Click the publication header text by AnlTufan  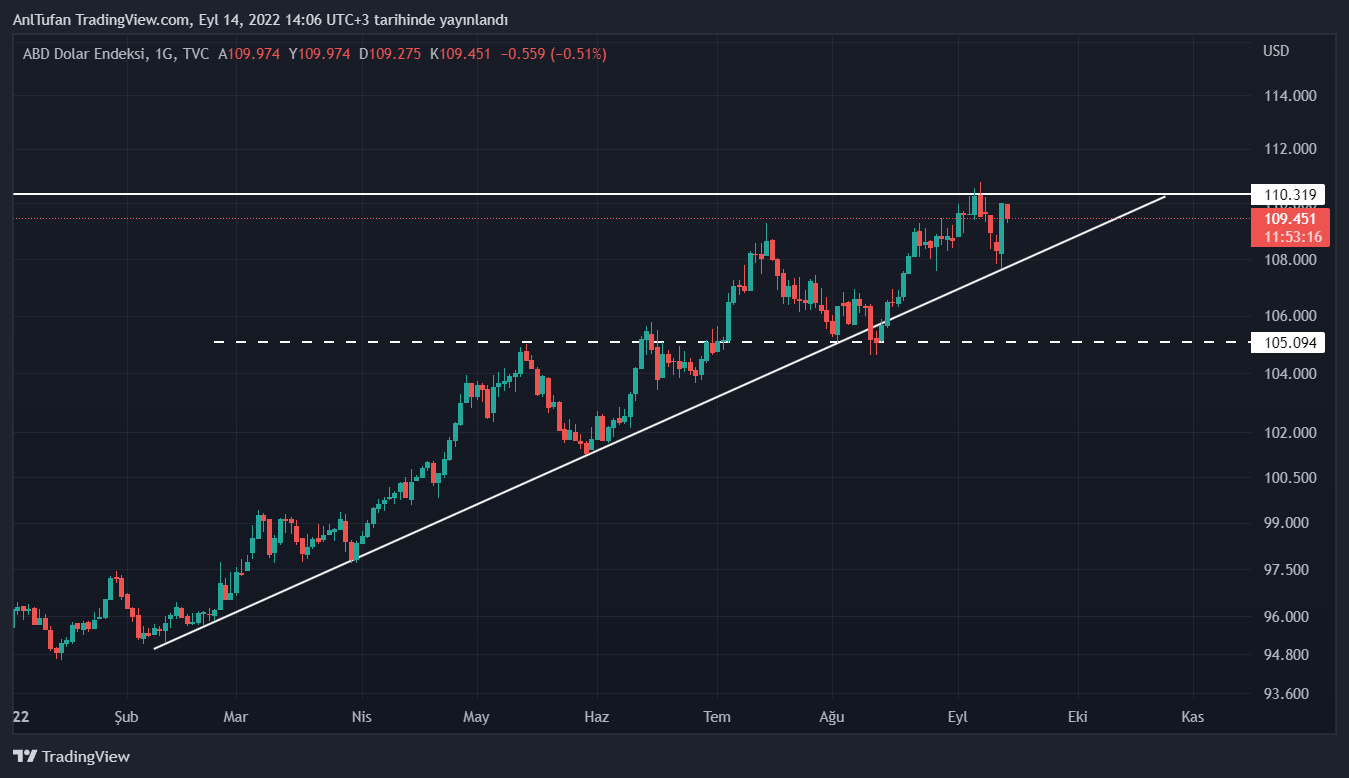260,20
